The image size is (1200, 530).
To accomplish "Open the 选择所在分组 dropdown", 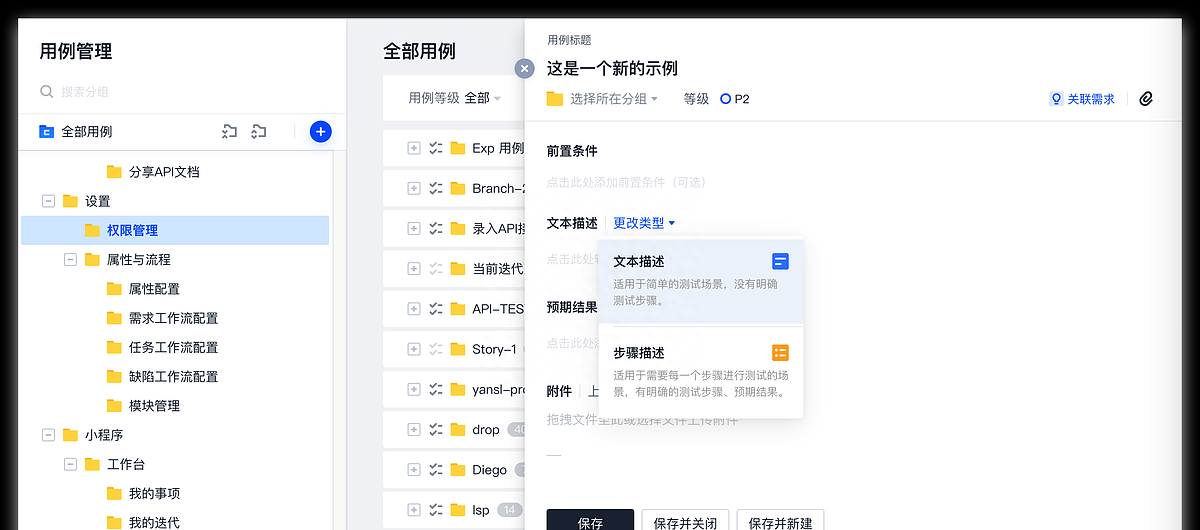I will 602,99.
